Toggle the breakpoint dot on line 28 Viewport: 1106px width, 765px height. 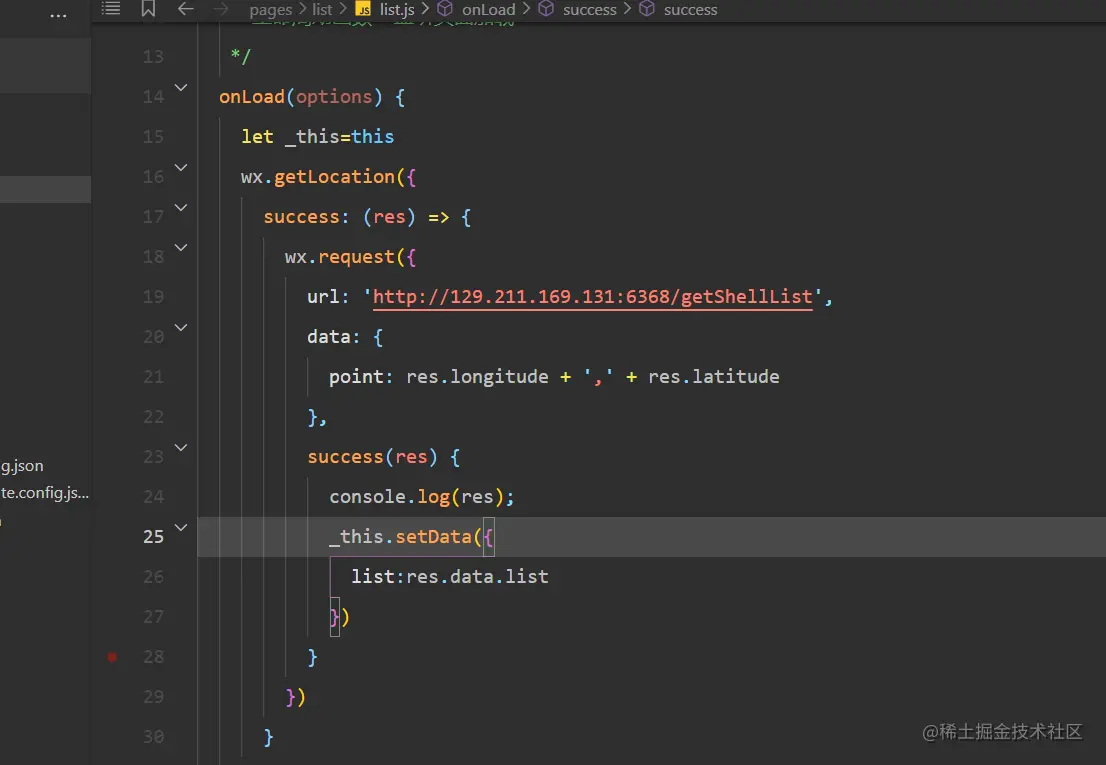[x=112, y=657]
